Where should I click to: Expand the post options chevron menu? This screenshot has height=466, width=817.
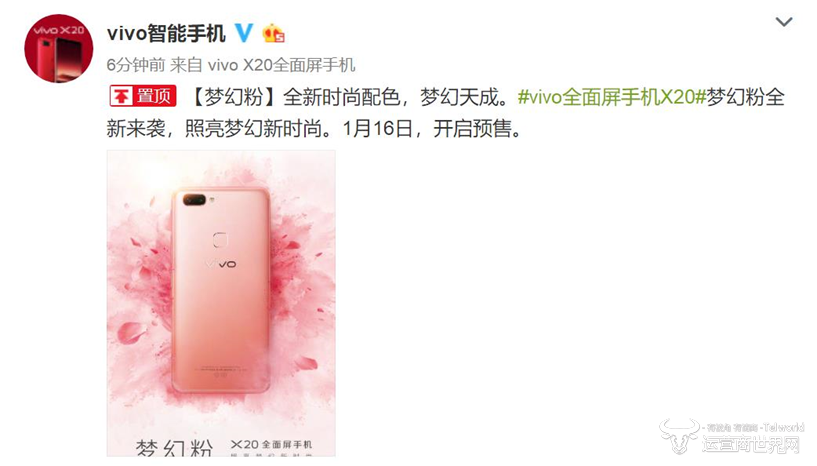coord(784,22)
